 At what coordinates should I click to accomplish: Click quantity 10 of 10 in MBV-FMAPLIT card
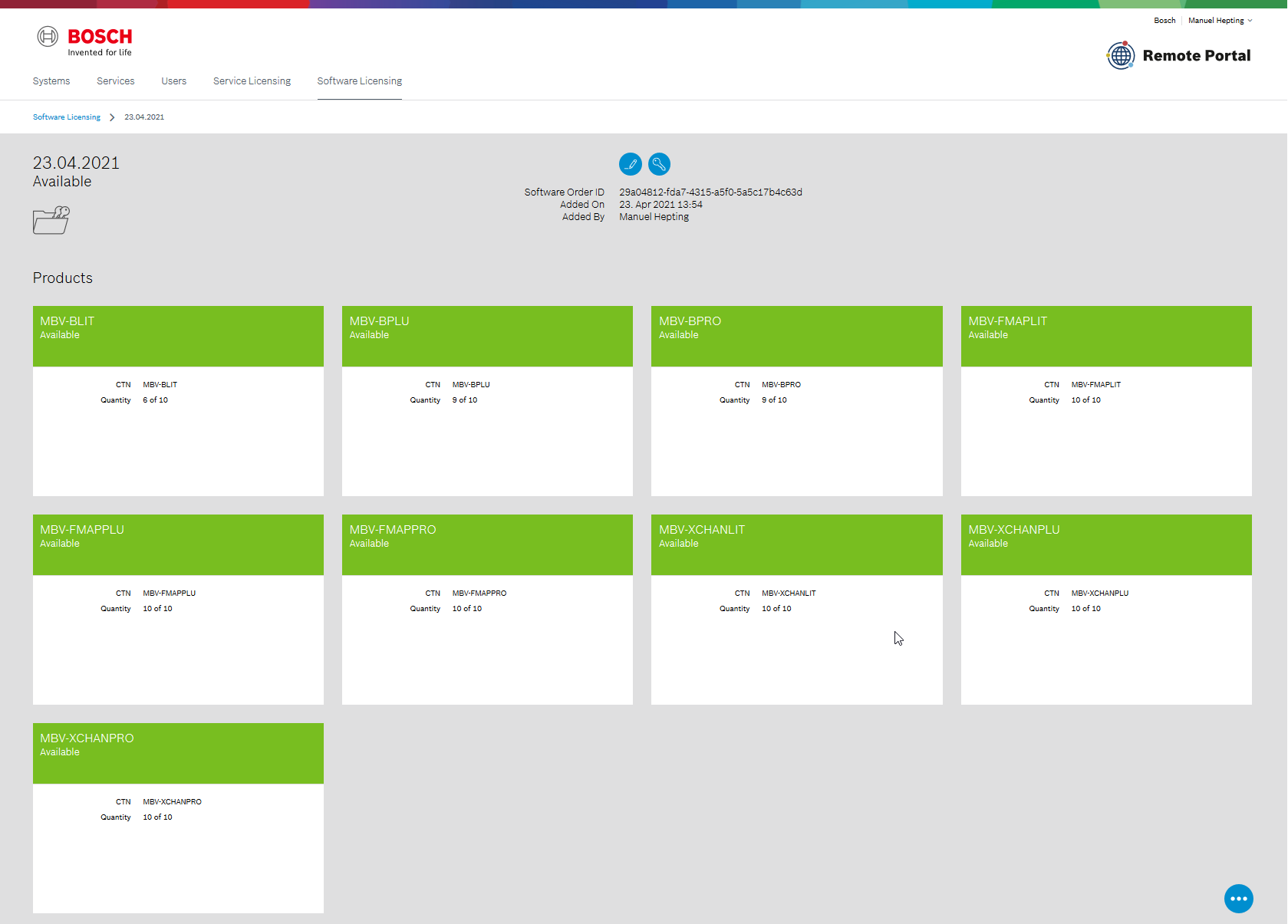pos(1086,400)
